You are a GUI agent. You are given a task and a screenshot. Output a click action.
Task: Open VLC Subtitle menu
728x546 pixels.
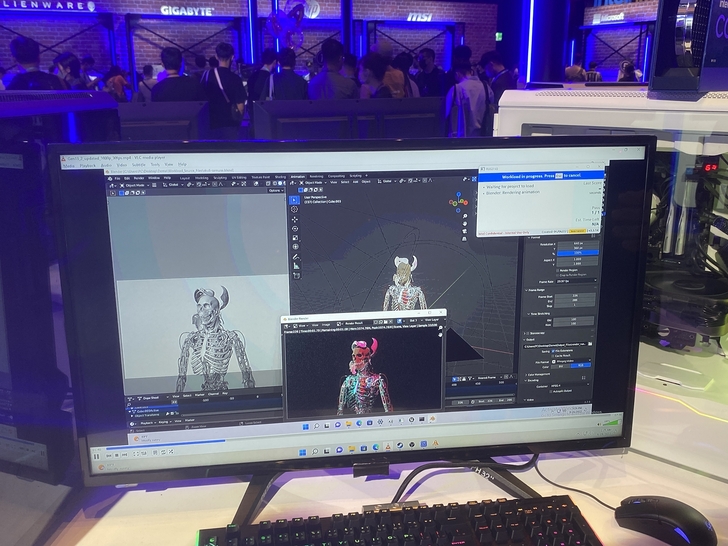tap(138, 165)
